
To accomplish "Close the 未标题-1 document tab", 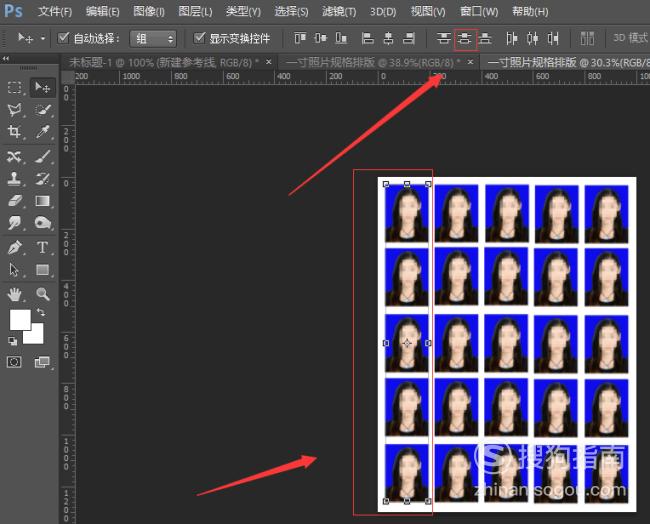I will [x=269, y=62].
